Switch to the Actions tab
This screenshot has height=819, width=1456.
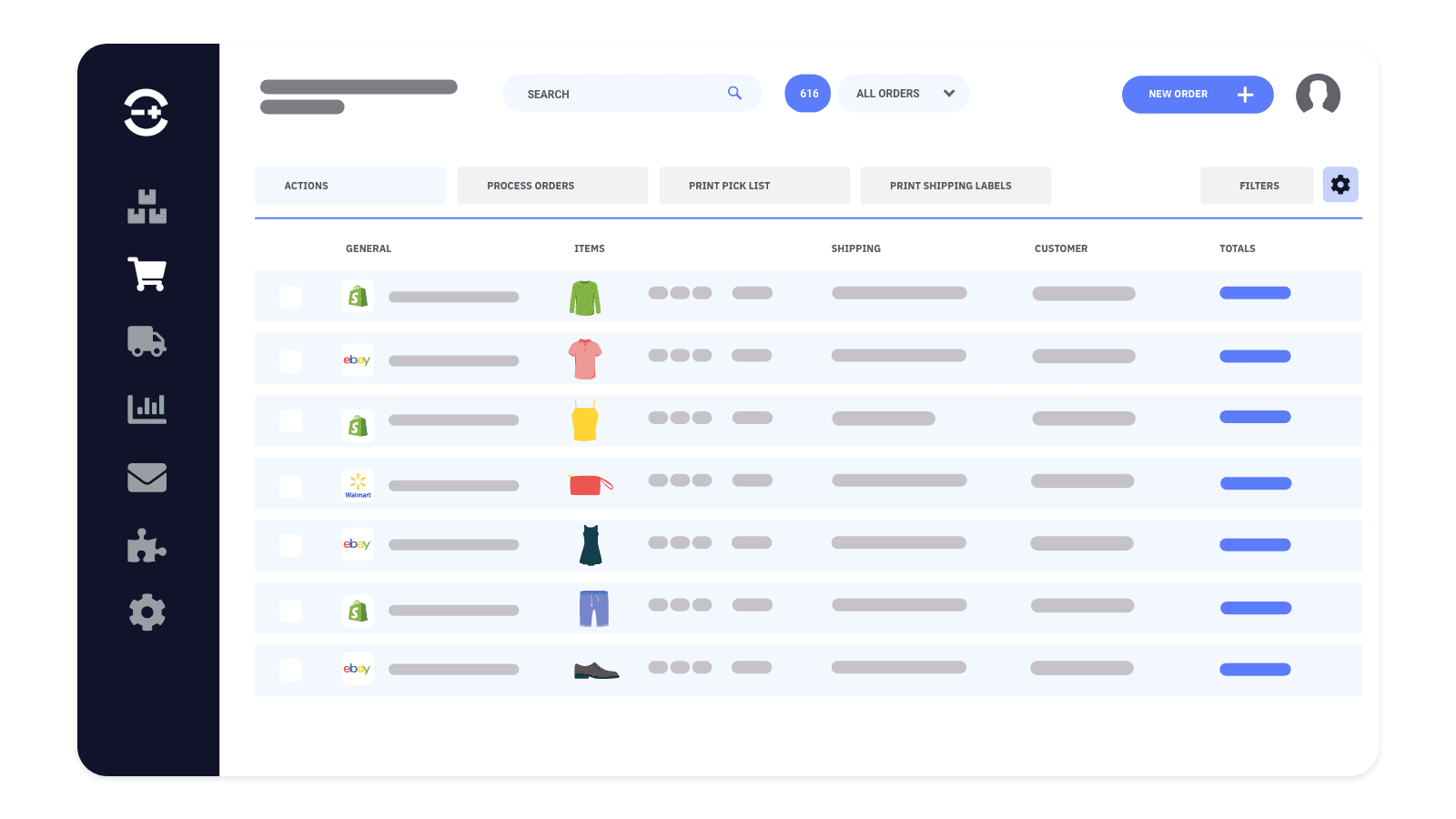349,185
